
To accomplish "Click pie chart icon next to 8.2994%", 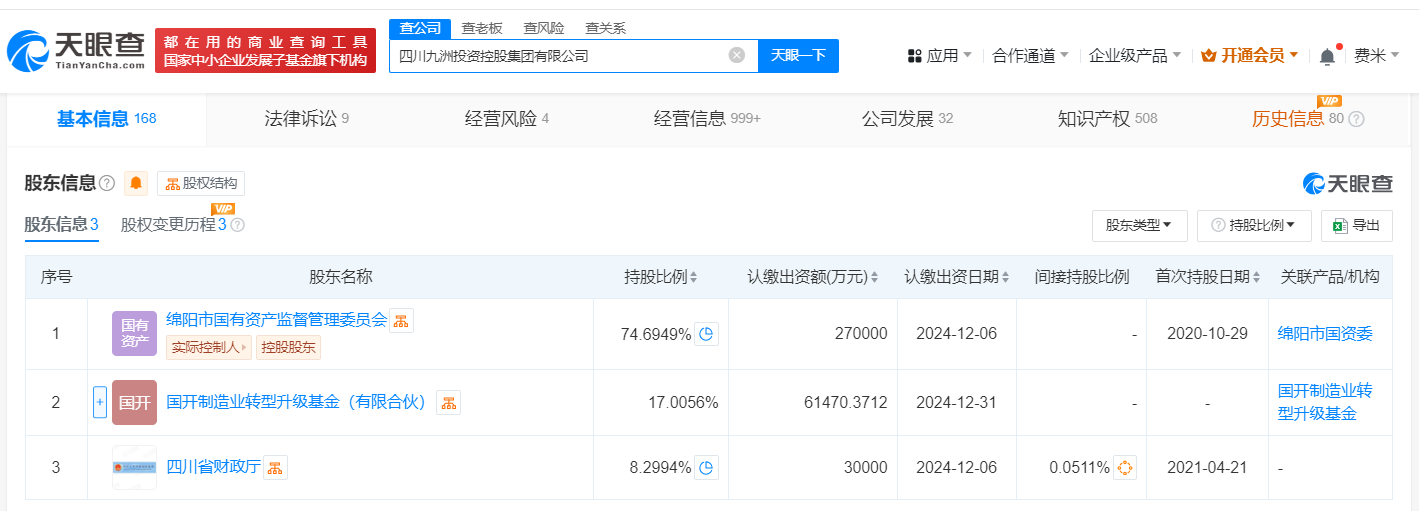I will pyautogui.click(x=707, y=467).
